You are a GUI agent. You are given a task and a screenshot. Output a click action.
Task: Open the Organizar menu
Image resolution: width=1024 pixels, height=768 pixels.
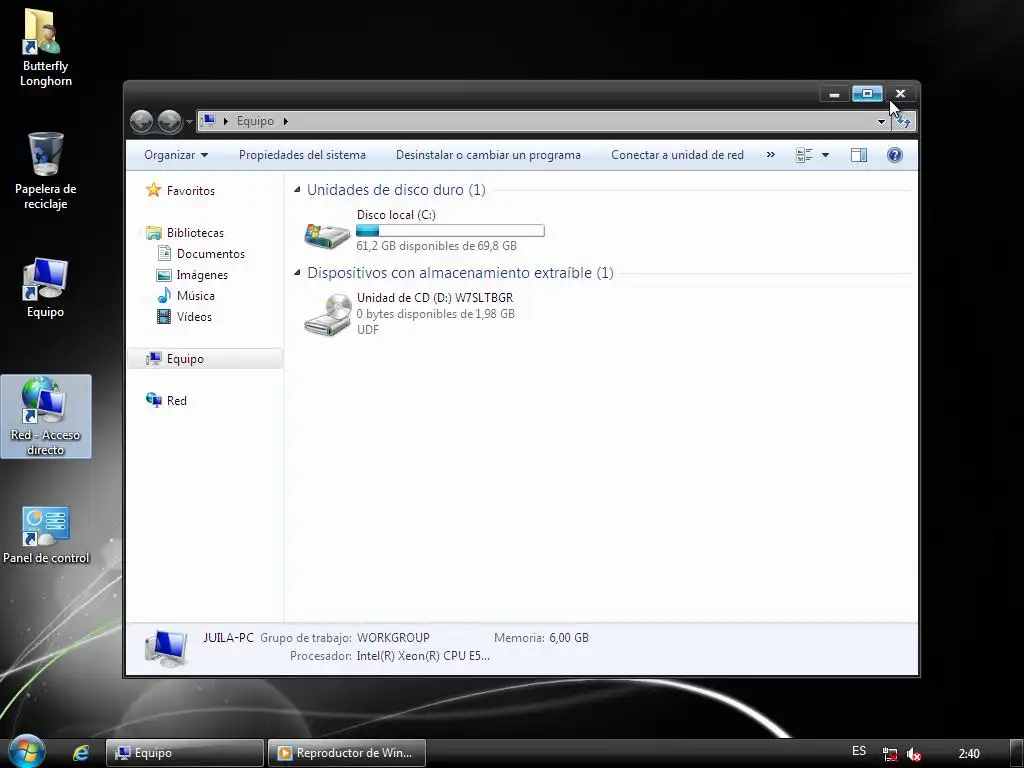point(176,155)
